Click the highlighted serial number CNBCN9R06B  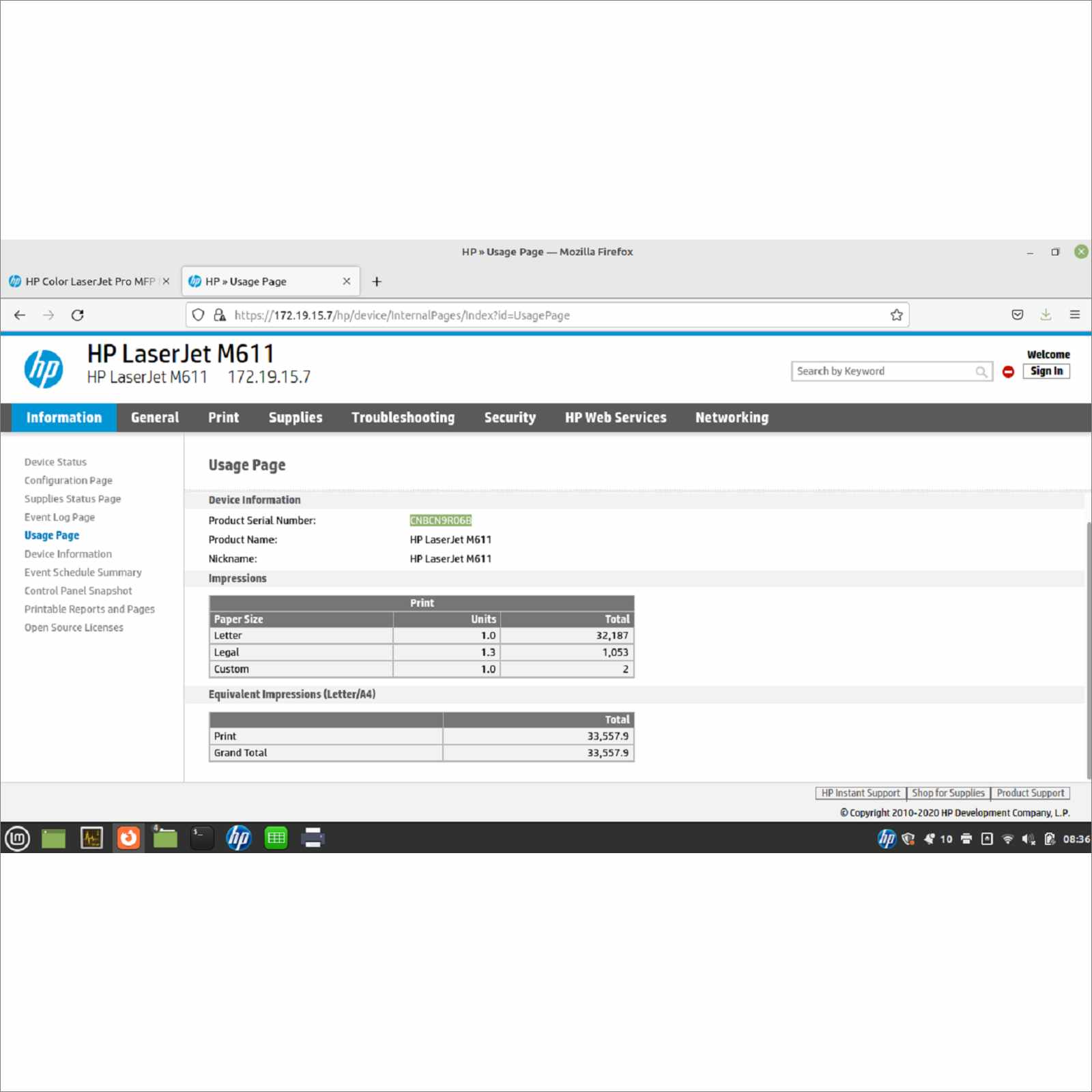pos(440,521)
